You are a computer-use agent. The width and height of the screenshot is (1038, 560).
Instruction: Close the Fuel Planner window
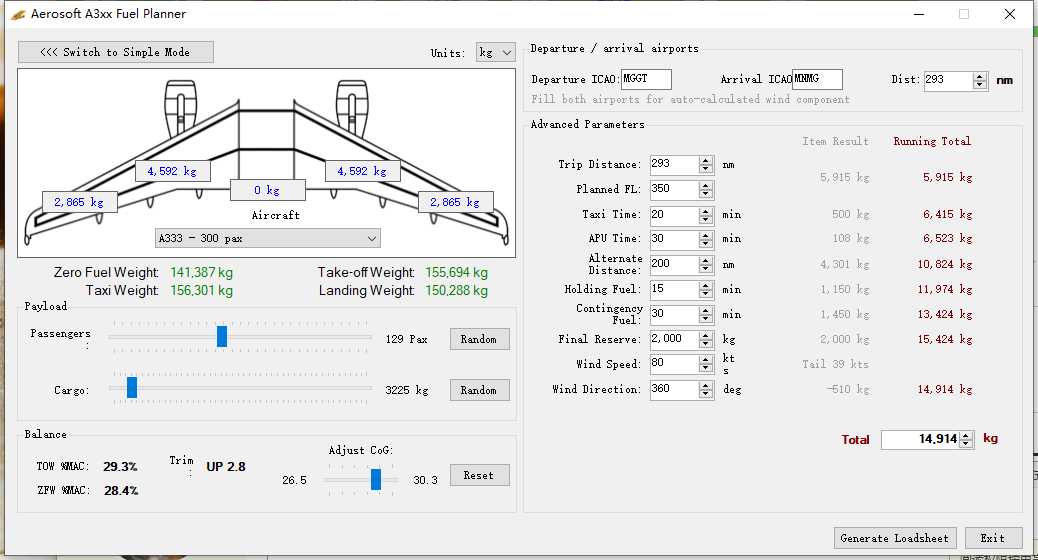(1010, 14)
